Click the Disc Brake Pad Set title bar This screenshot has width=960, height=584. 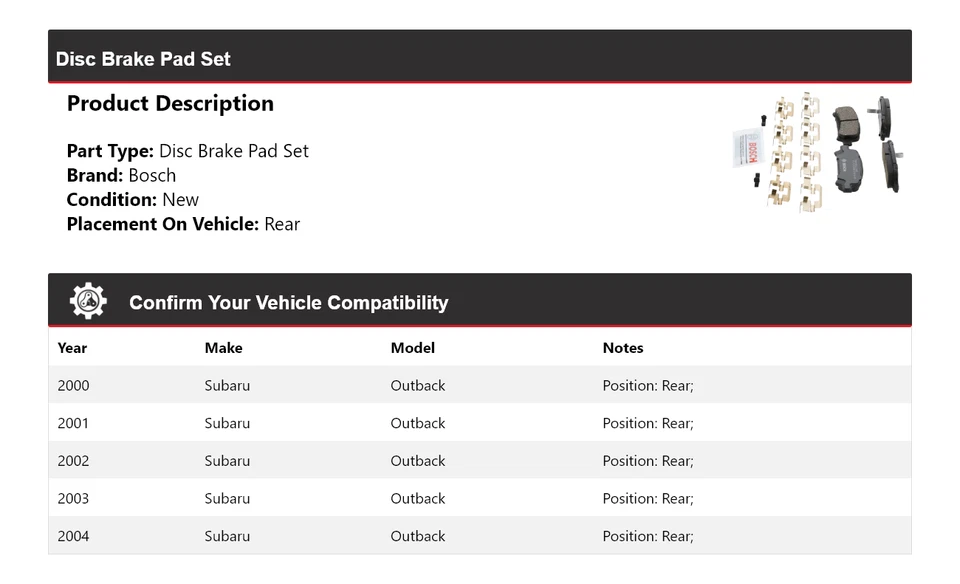point(143,59)
